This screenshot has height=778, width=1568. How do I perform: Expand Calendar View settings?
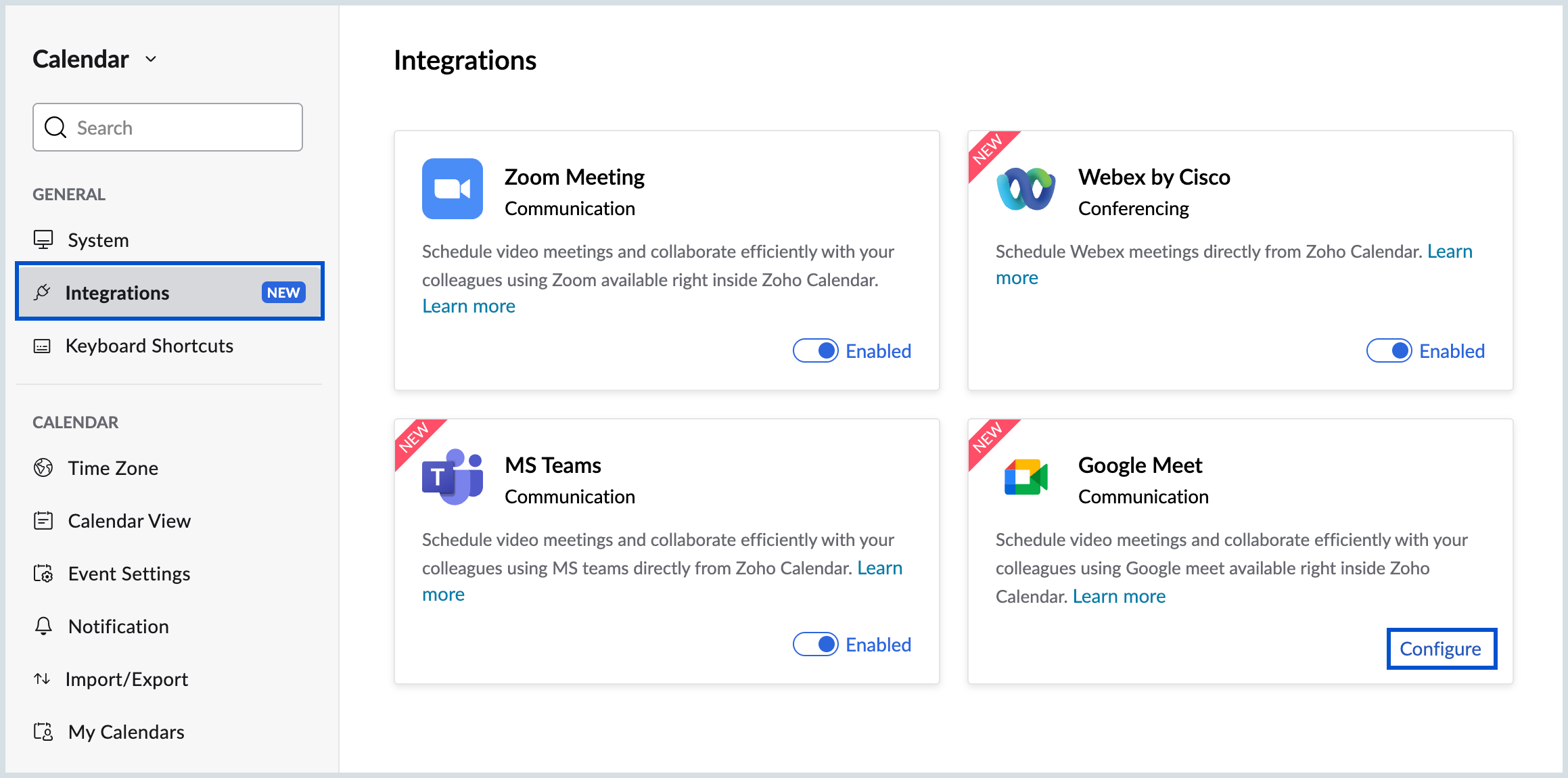(130, 520)
